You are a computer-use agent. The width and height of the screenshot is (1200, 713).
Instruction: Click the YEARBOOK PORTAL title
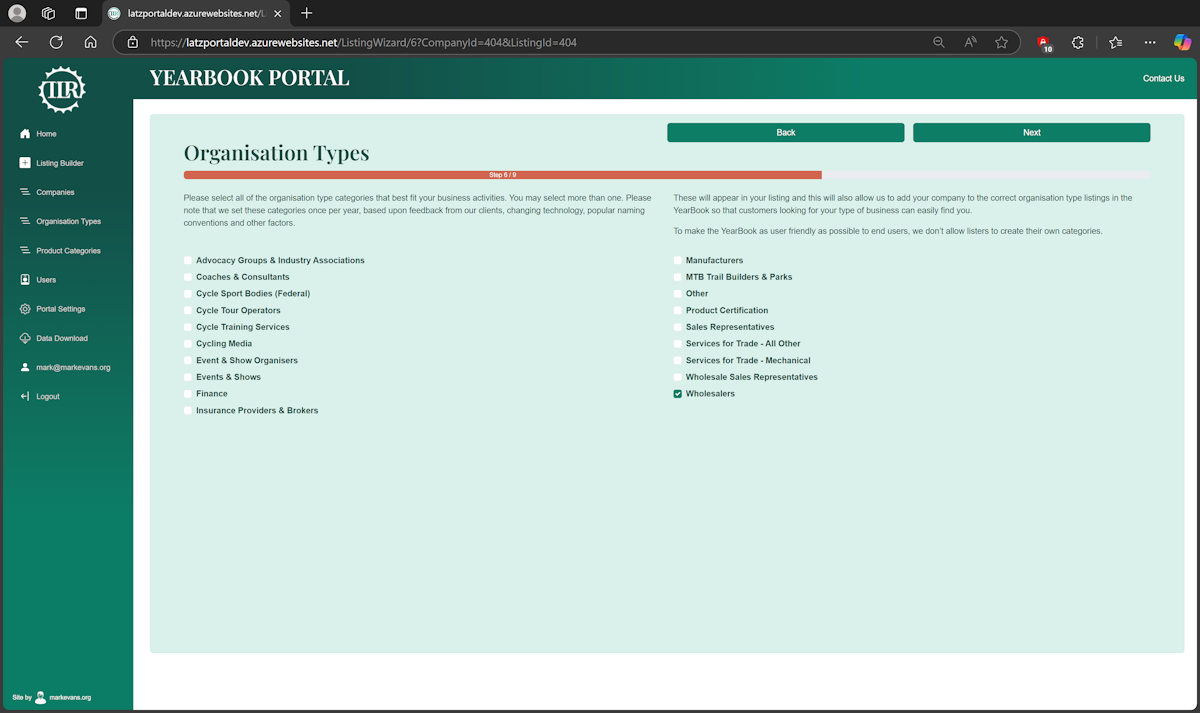[x=250, y=78]
